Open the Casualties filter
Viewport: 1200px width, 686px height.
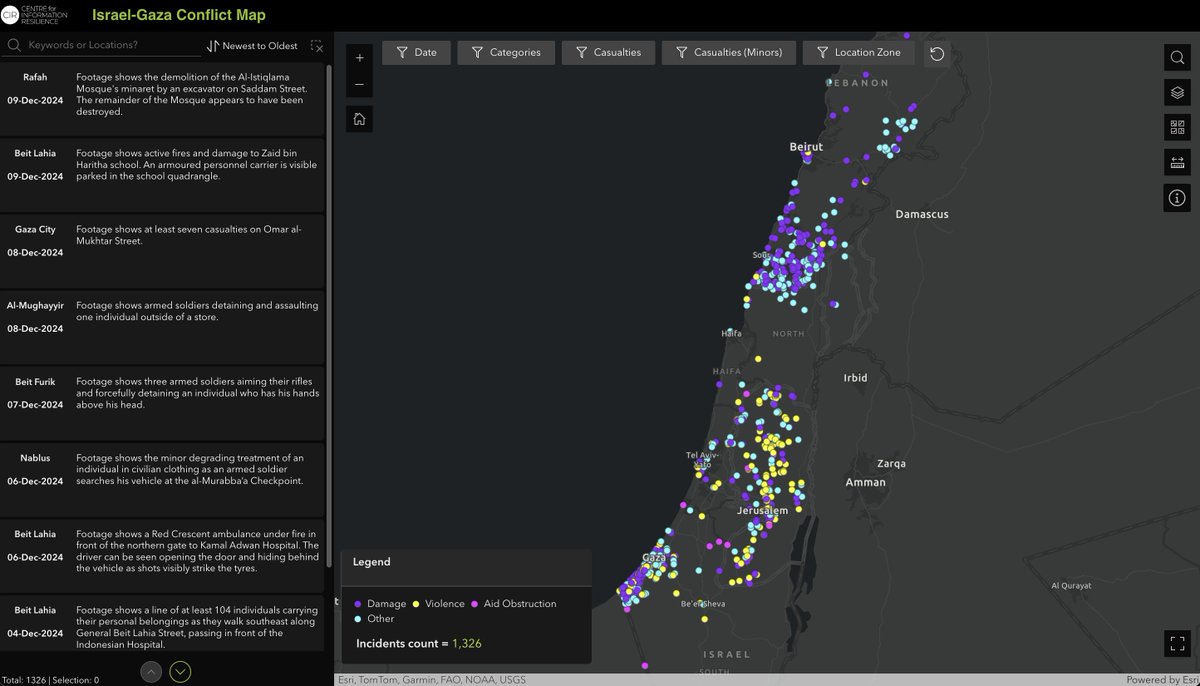pos(608,51)
